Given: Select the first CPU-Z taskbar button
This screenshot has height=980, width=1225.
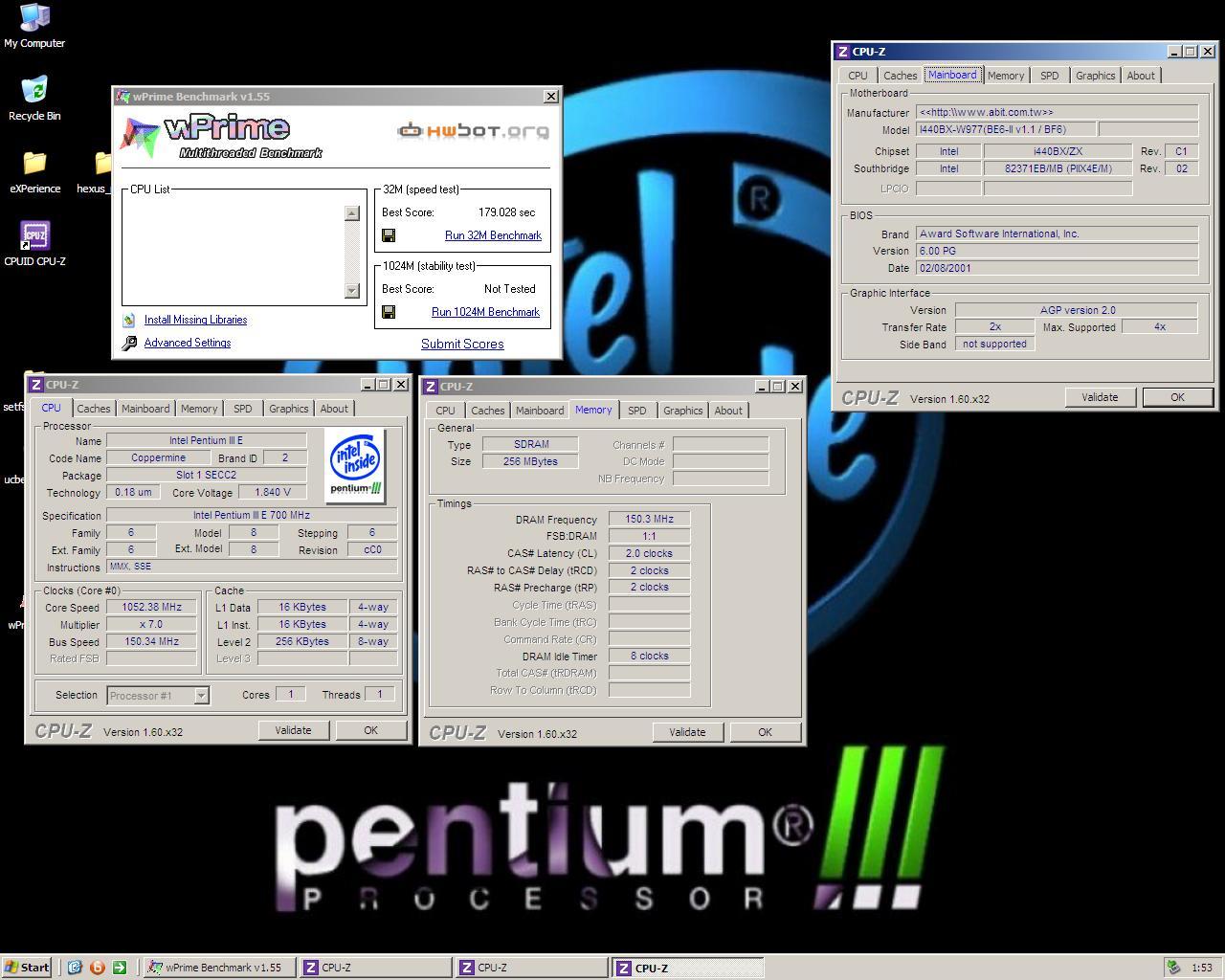Looking at the screenshot, I should click(x=375, y=968).
